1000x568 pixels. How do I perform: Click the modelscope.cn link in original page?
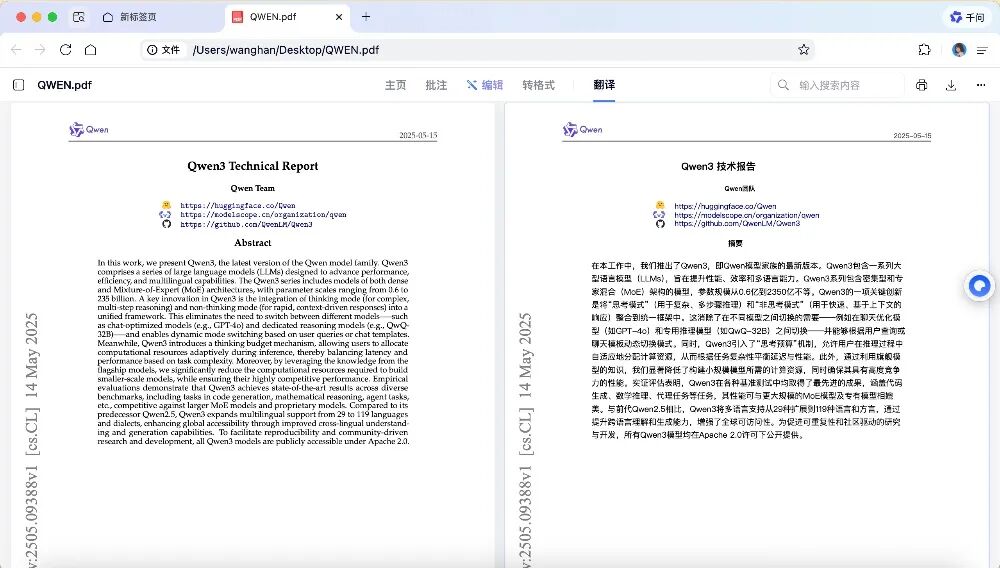pyautogui.click(x=263, y=215)
